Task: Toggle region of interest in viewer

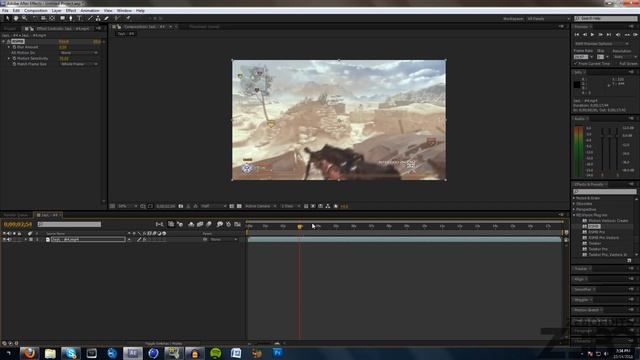Action: coord(232,207)
